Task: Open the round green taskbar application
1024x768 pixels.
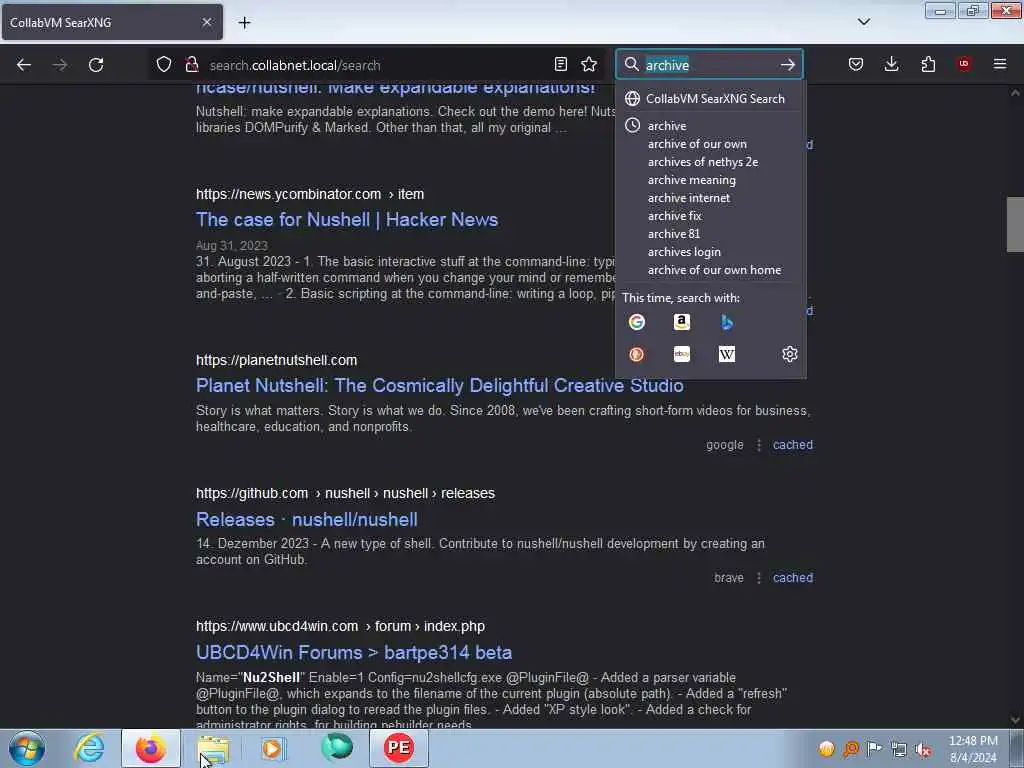Action: coord(336,748)
